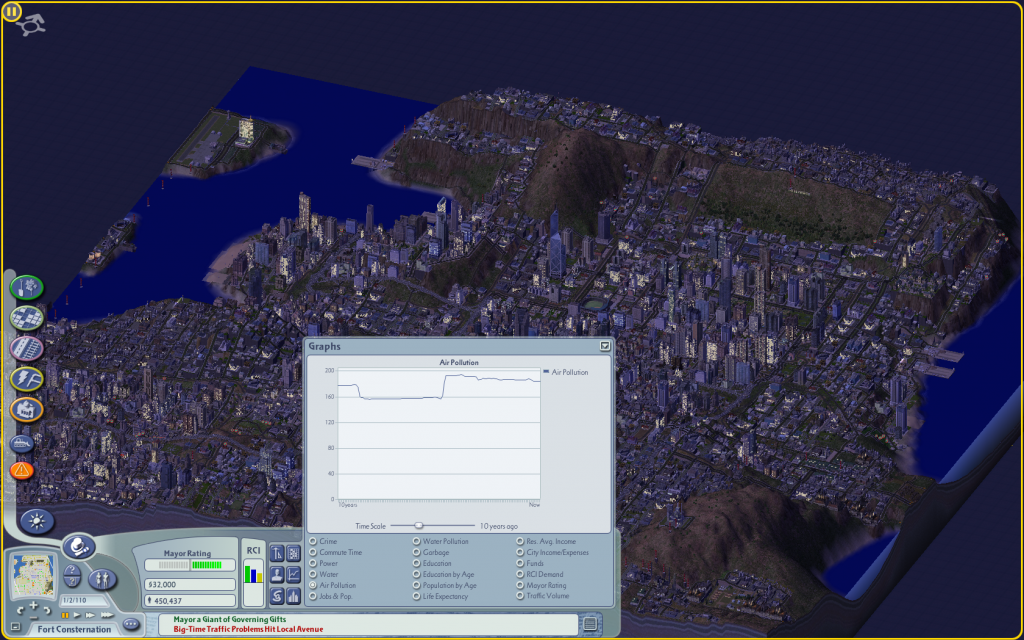
Task: Read the Big-Time Traffic Problems news headline
Action: pyautogui.click(x=248, y=629)
